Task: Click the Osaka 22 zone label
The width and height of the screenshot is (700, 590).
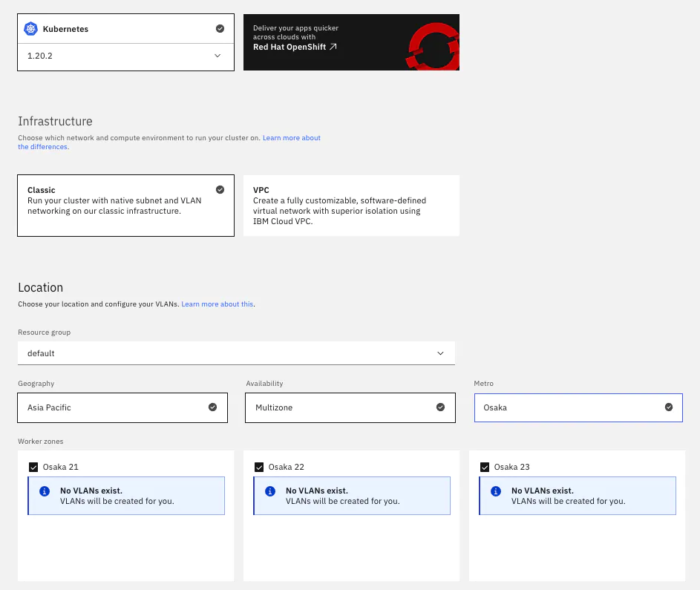Action: click(286, 467)
